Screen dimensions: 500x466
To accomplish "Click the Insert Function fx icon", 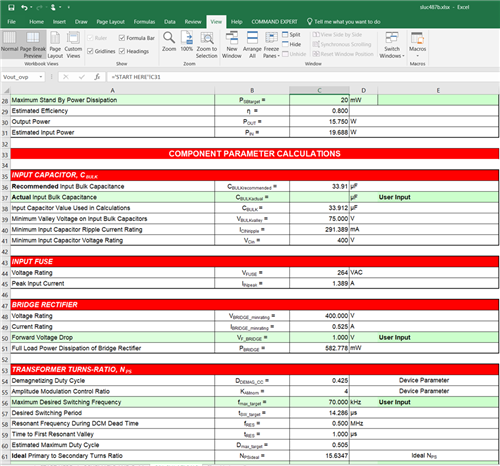I will click(97, 77).
